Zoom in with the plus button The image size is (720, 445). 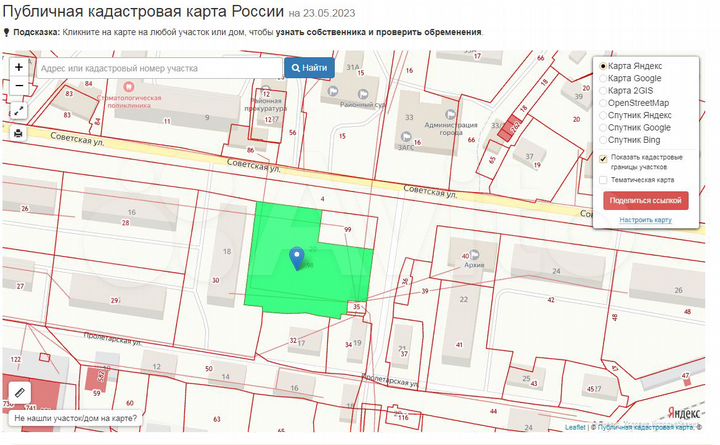[x=19, y=68]
